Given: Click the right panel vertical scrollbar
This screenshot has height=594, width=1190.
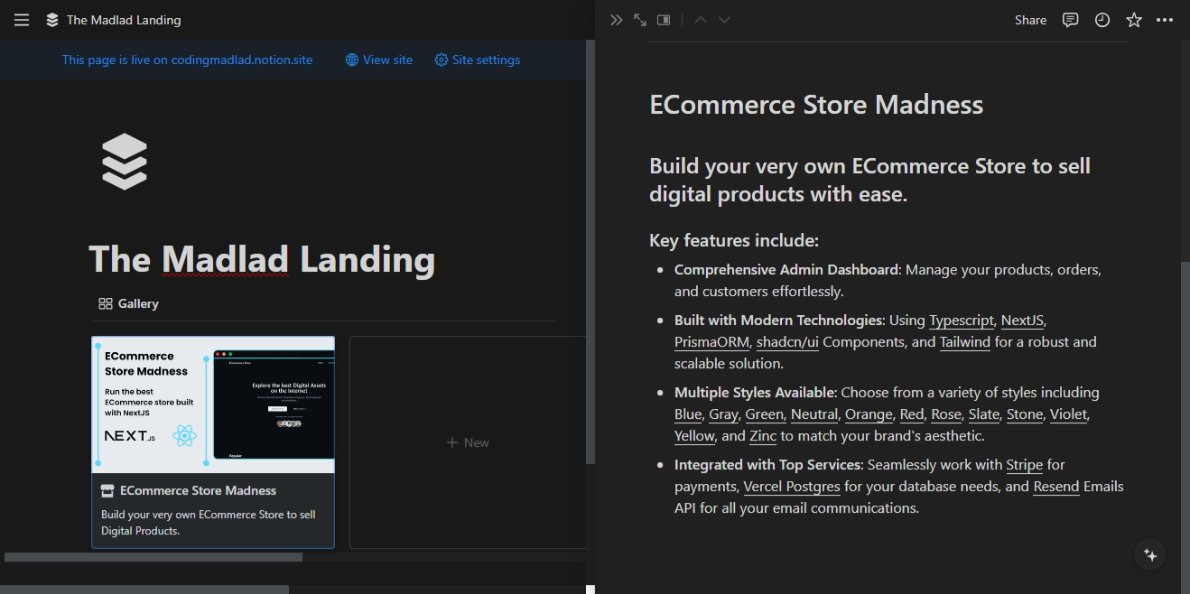Looking at the screenshot, I should pos(1185,429).
